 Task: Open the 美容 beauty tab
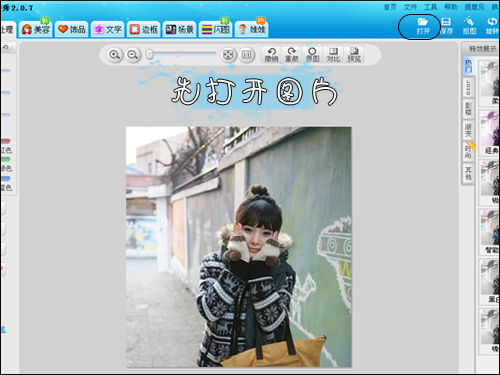coord(35,29)
